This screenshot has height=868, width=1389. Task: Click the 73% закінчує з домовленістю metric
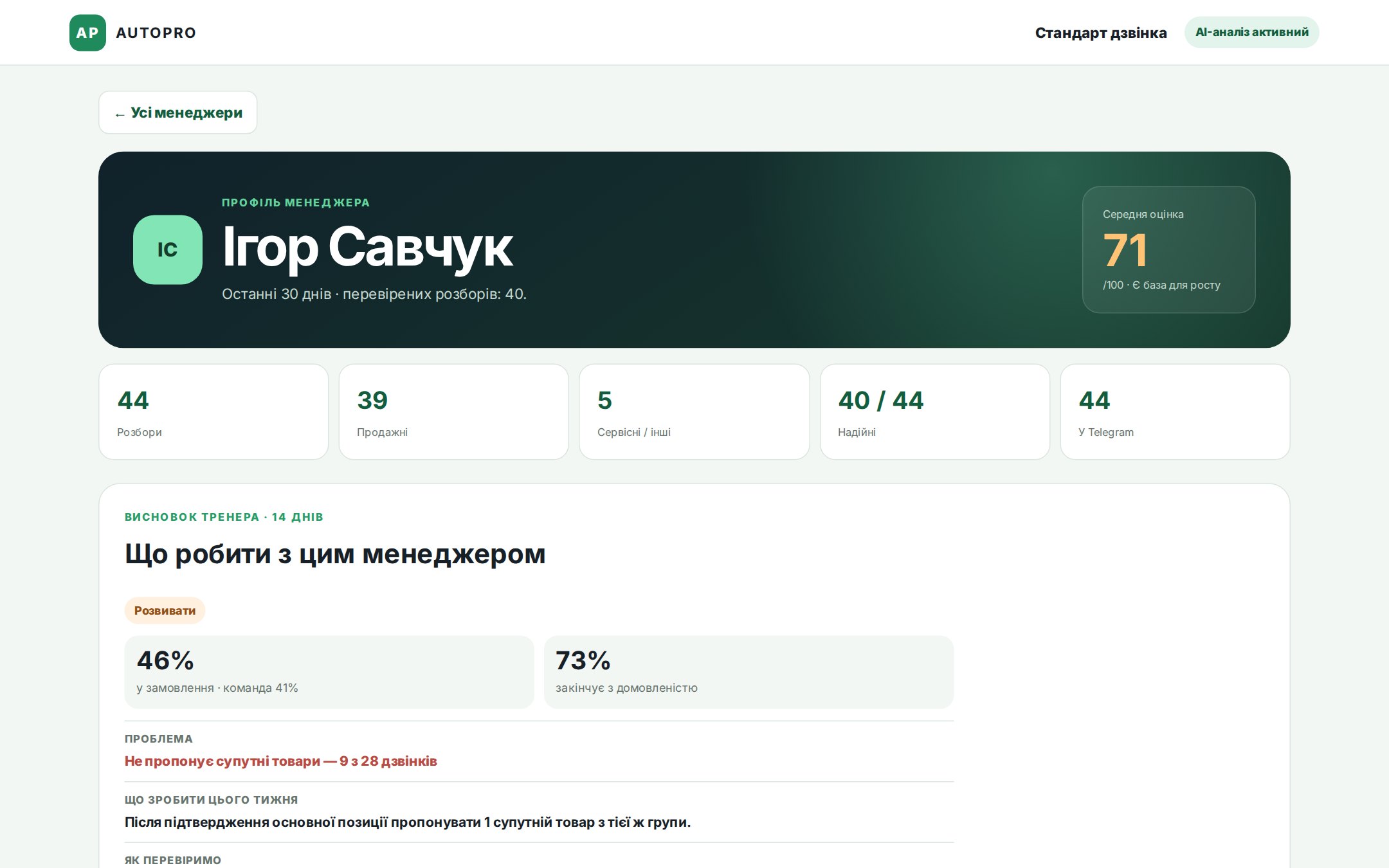(x=749, y=673)
